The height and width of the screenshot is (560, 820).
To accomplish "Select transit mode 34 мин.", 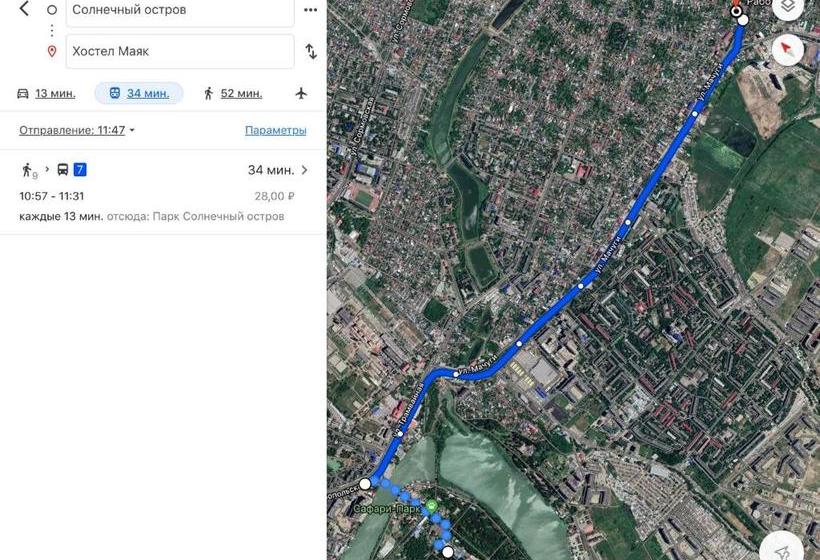I will tap(139, 94).
